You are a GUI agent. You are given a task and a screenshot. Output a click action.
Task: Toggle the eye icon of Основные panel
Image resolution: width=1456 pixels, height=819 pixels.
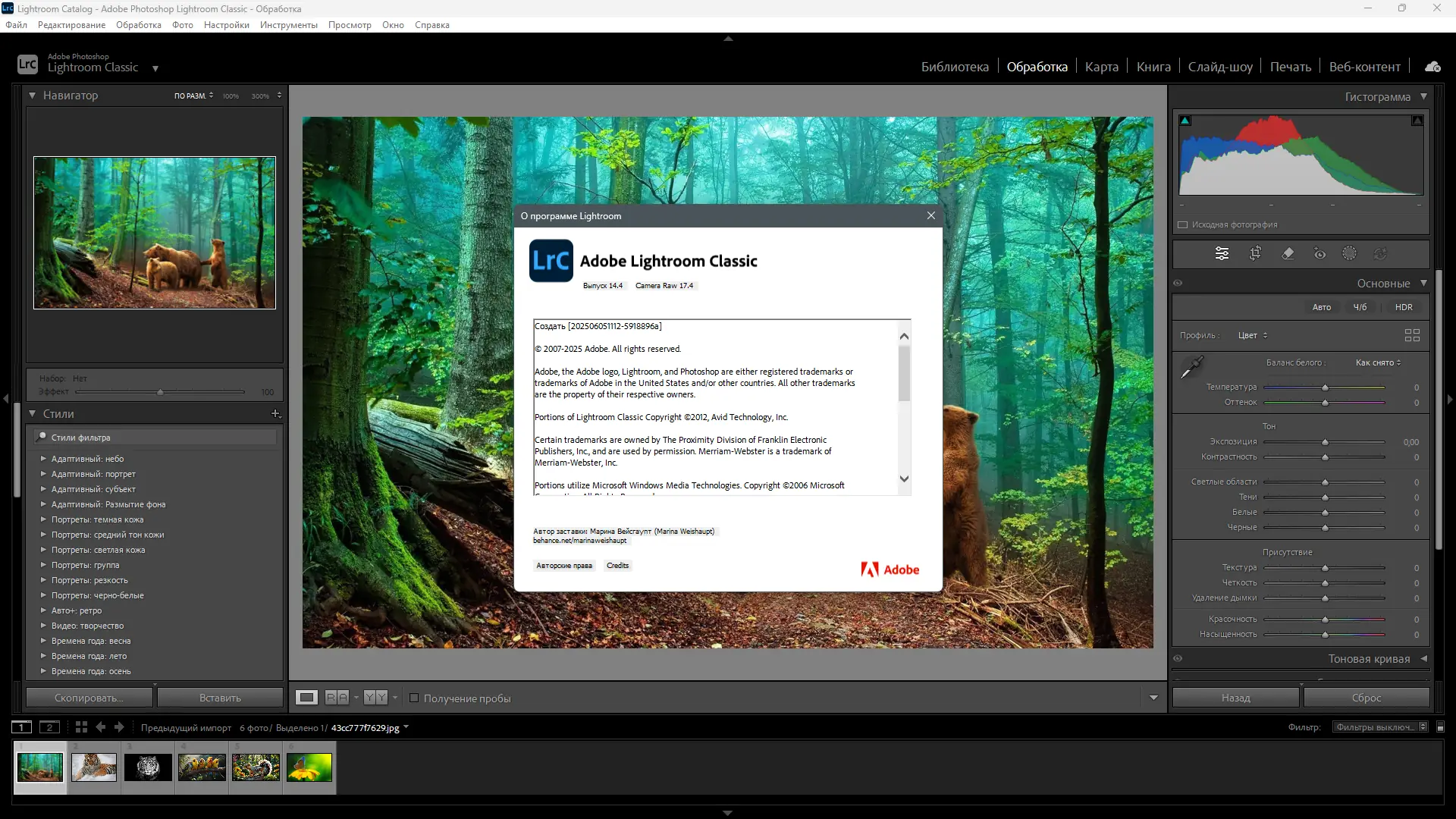click(1178, 283)
